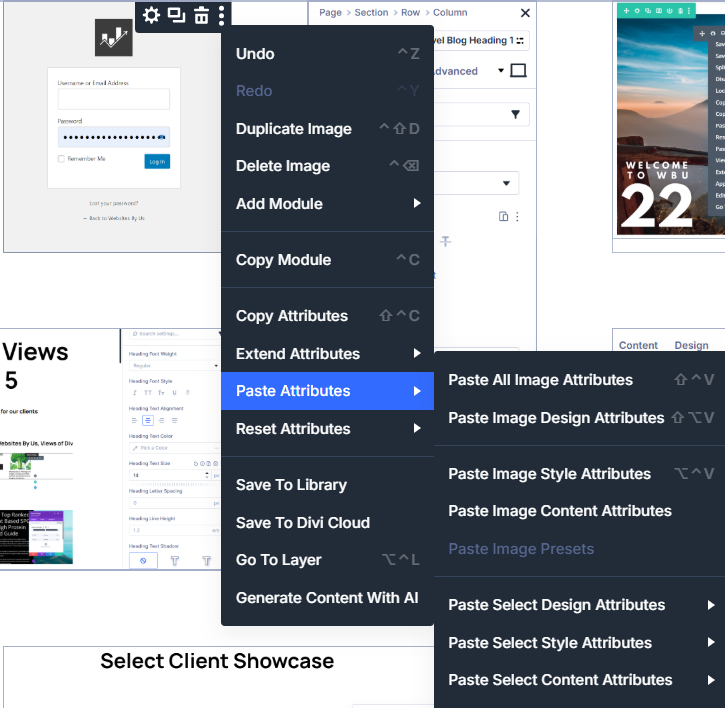Select no text shadow option
This screenshot has height=708, width=725.
point(143,562)
